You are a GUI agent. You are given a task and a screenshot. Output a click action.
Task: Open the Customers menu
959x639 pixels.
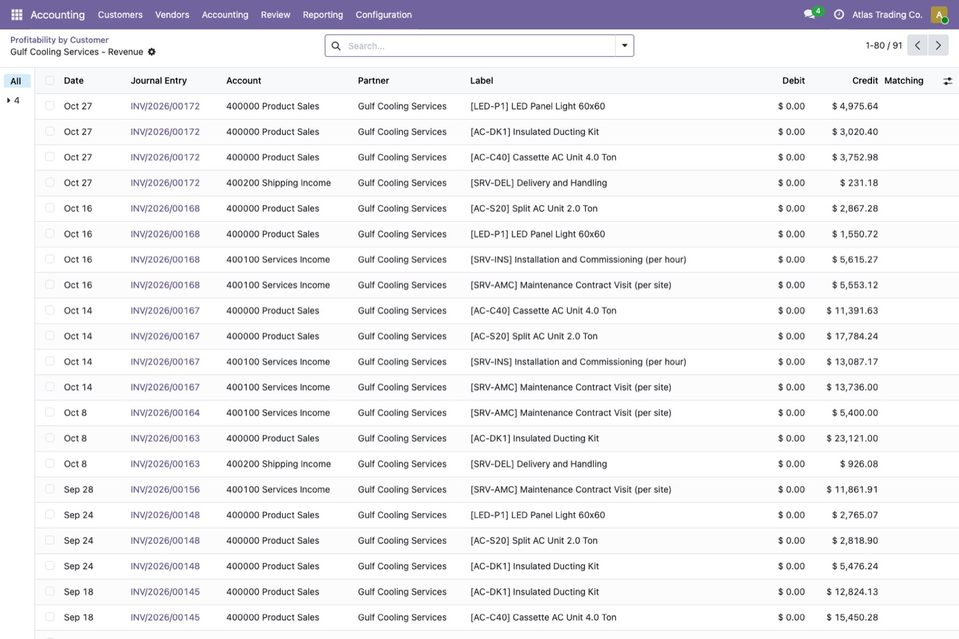[120, 15]
